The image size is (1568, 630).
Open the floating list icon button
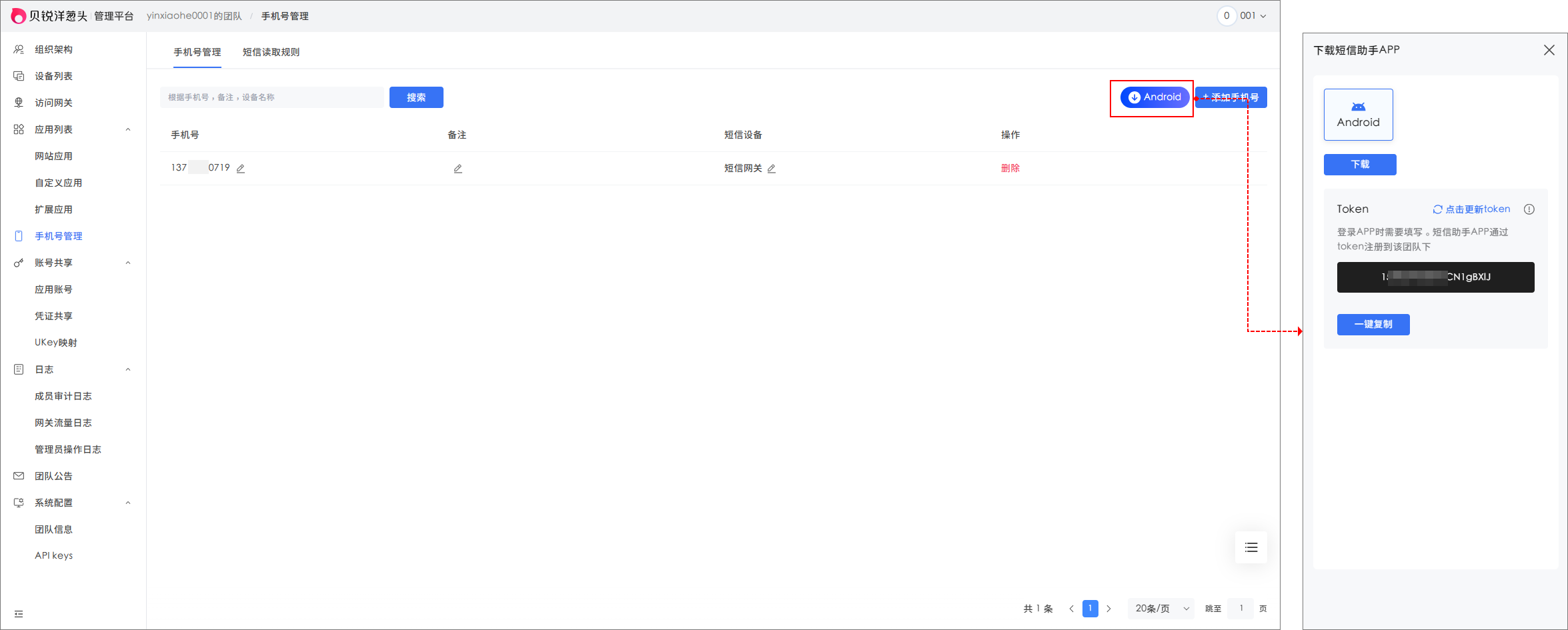1251,547
